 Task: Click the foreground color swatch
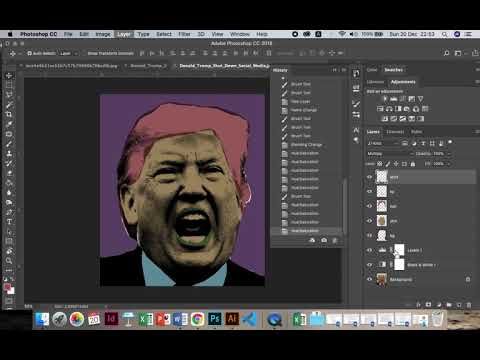tap(7, 287)
